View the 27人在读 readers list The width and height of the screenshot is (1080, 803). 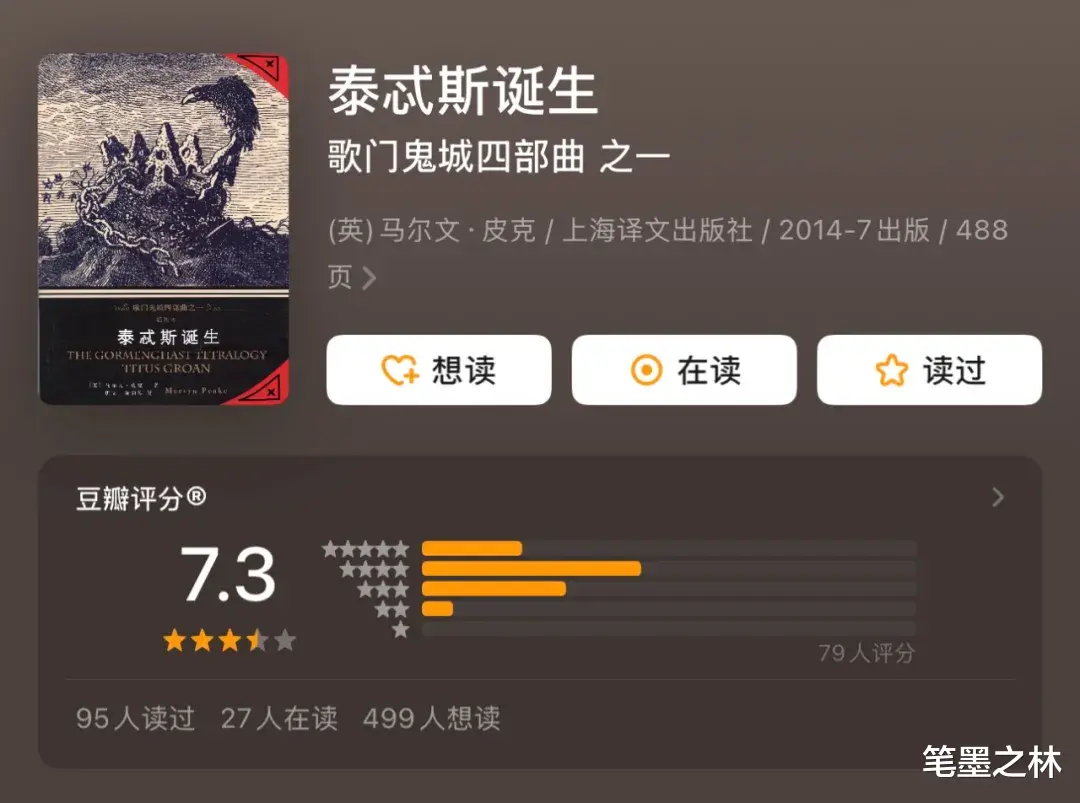click(280, 718)
